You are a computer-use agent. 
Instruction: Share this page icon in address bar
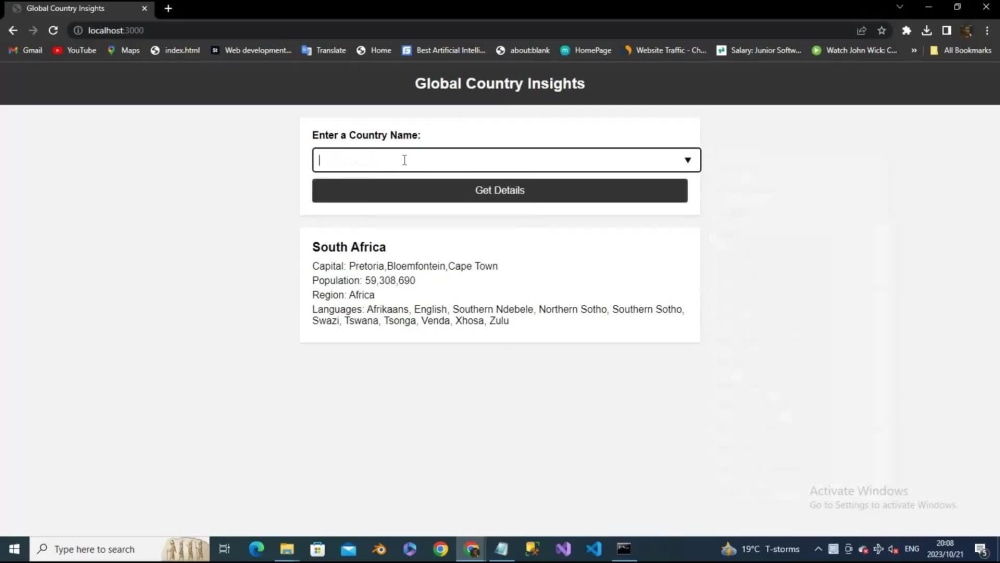862,30
